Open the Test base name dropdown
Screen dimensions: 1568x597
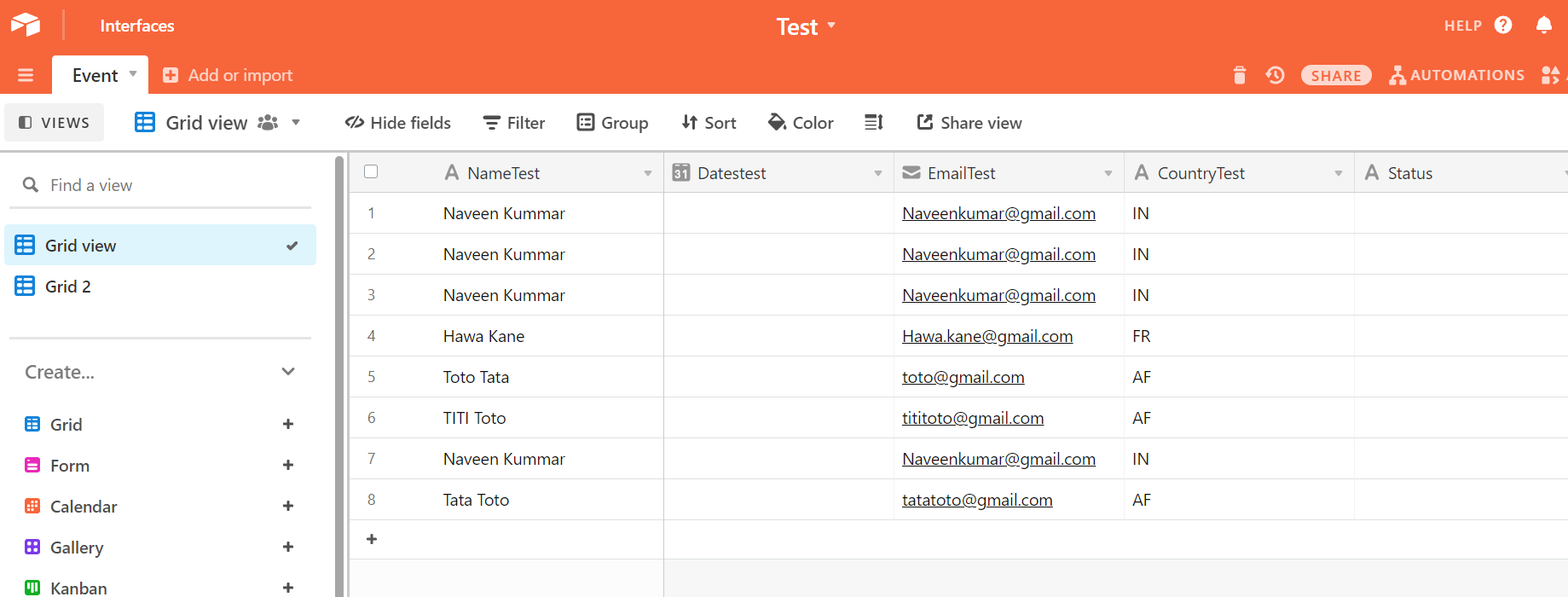tap(806, 26)
